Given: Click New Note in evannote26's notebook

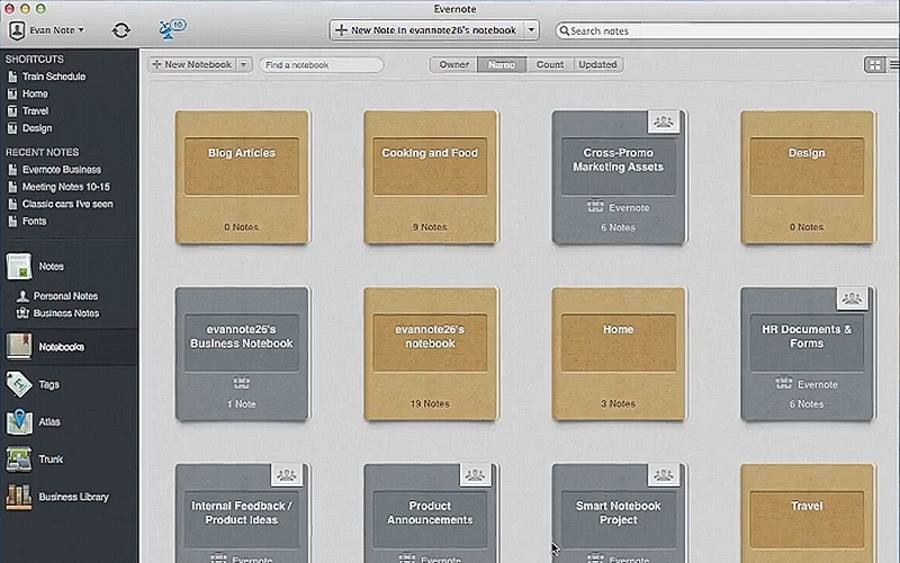Looking at the screenshot, I should pyautogui.click(x=427, y=30).
